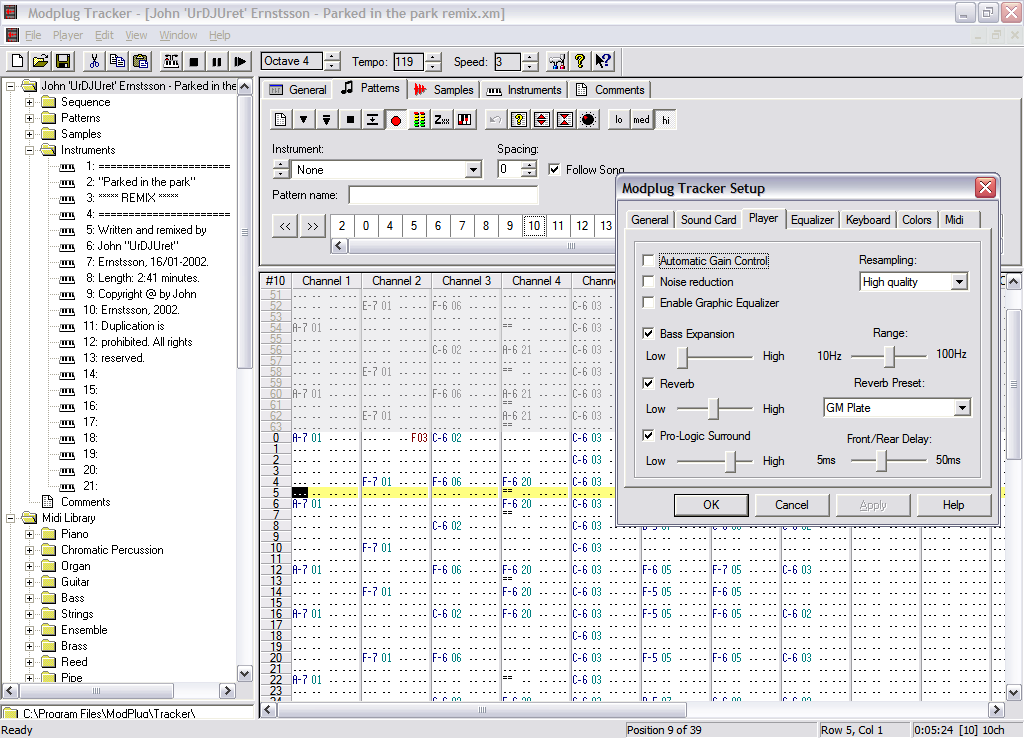Pause playback from the main toolbar
The height and width of the screenshot is (738, 1024).
[x=217, y=62]
